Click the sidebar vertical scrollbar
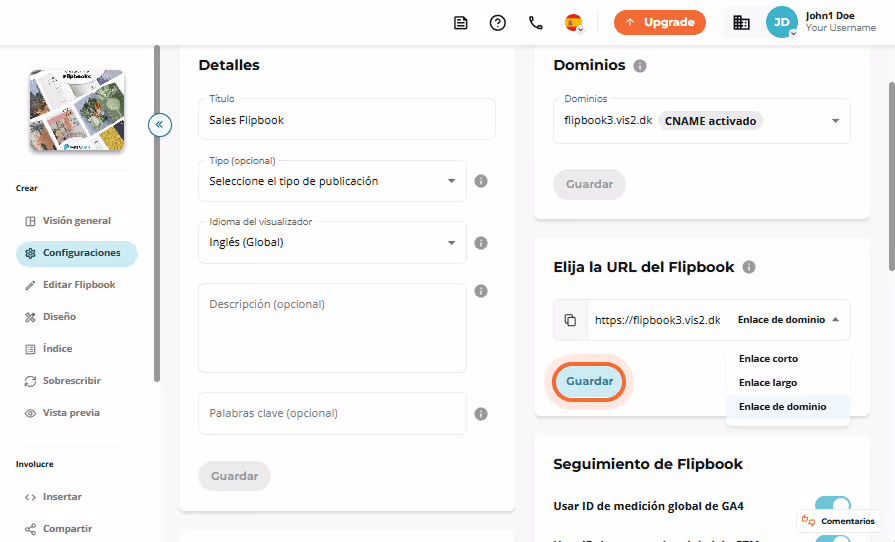Image resolution: width=895 pixels, height=542 pixels. click(157, 214)
